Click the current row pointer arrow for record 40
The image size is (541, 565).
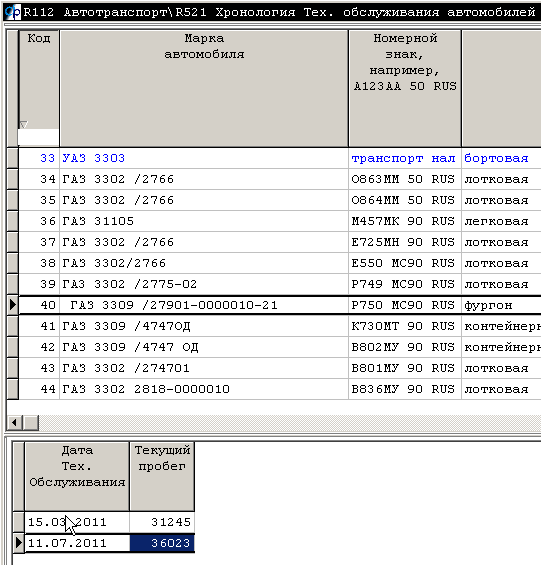[13, 305]
